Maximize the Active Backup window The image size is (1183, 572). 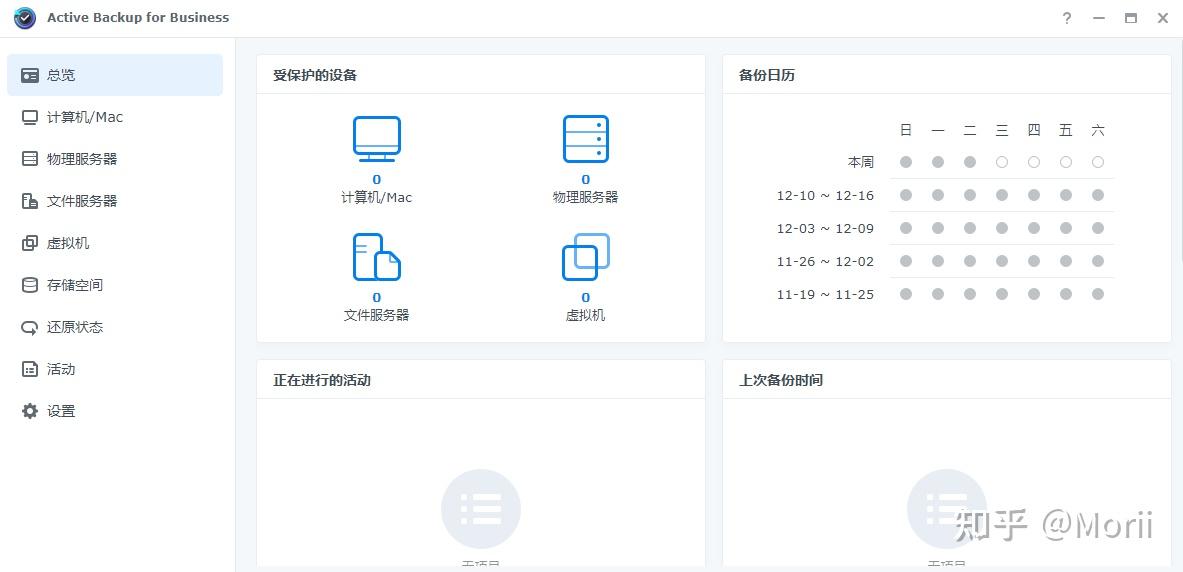pos(1130,18)
